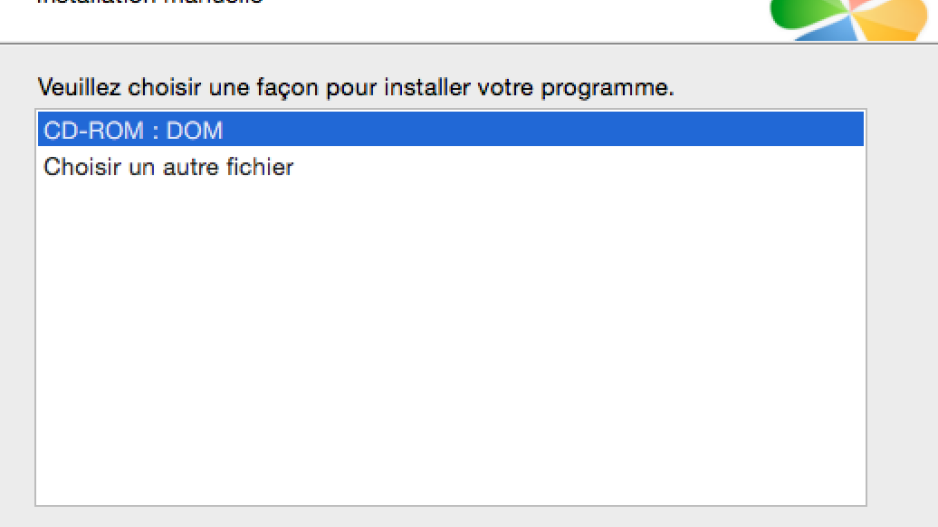Click the CD-ROM text in blue row
Viewport: 938px width, 527px height.
click(94, 130)
